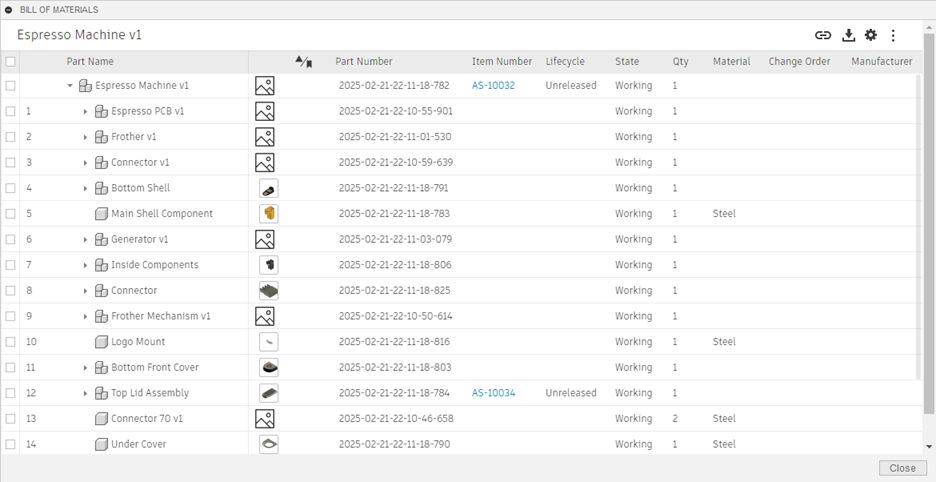Screen dimensions: 936x482
Task: Collapse the Bill of Materials panel icon
Action: [10, 9]
